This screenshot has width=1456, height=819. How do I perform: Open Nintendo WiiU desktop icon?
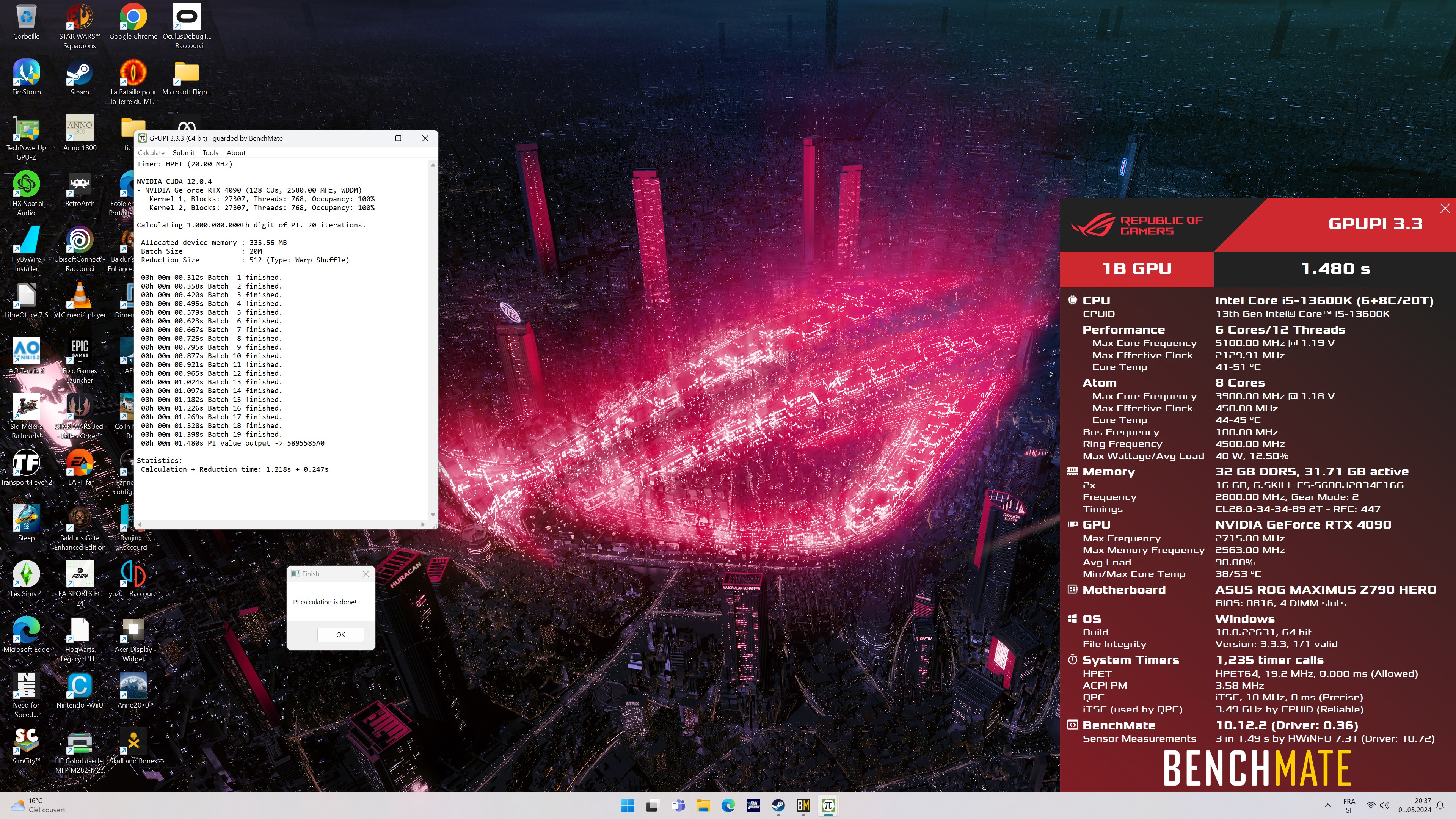coord(79,691)
